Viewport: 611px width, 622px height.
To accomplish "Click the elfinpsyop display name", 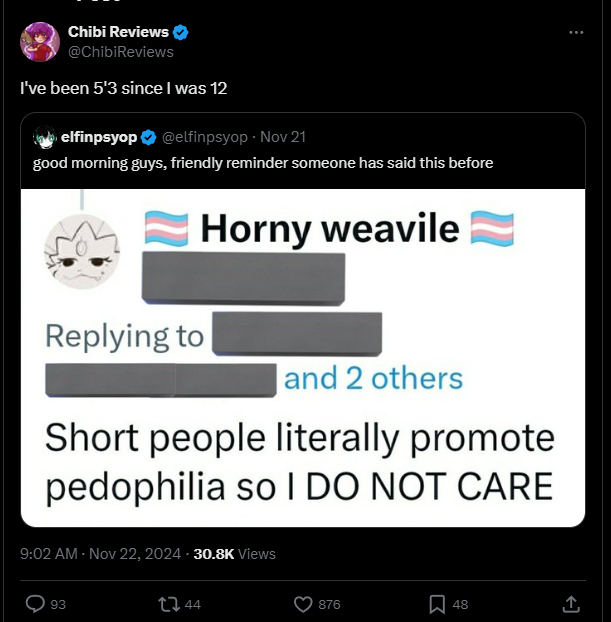I will (x=99, y=137).
